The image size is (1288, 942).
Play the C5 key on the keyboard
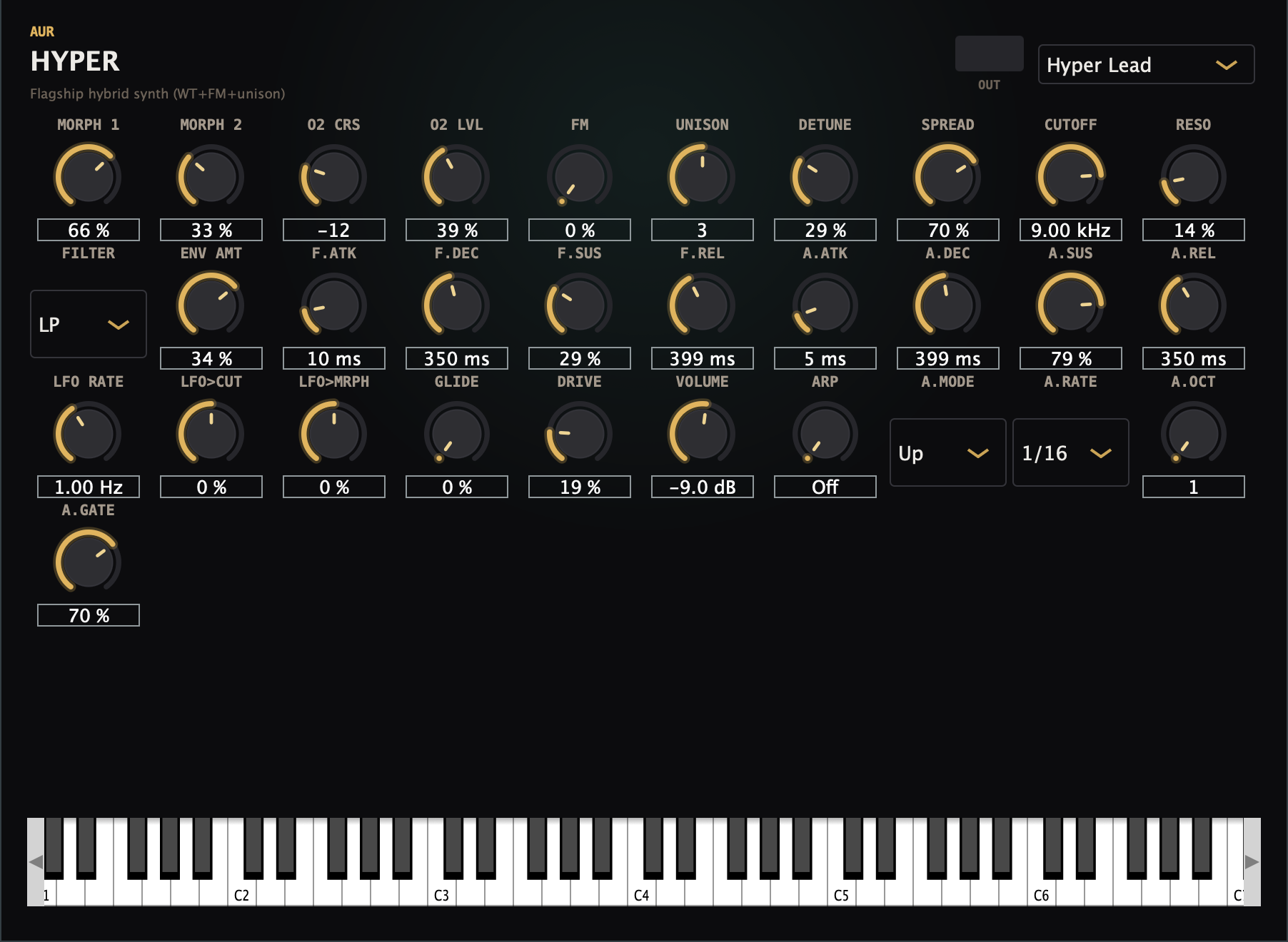tap(842, 892)
